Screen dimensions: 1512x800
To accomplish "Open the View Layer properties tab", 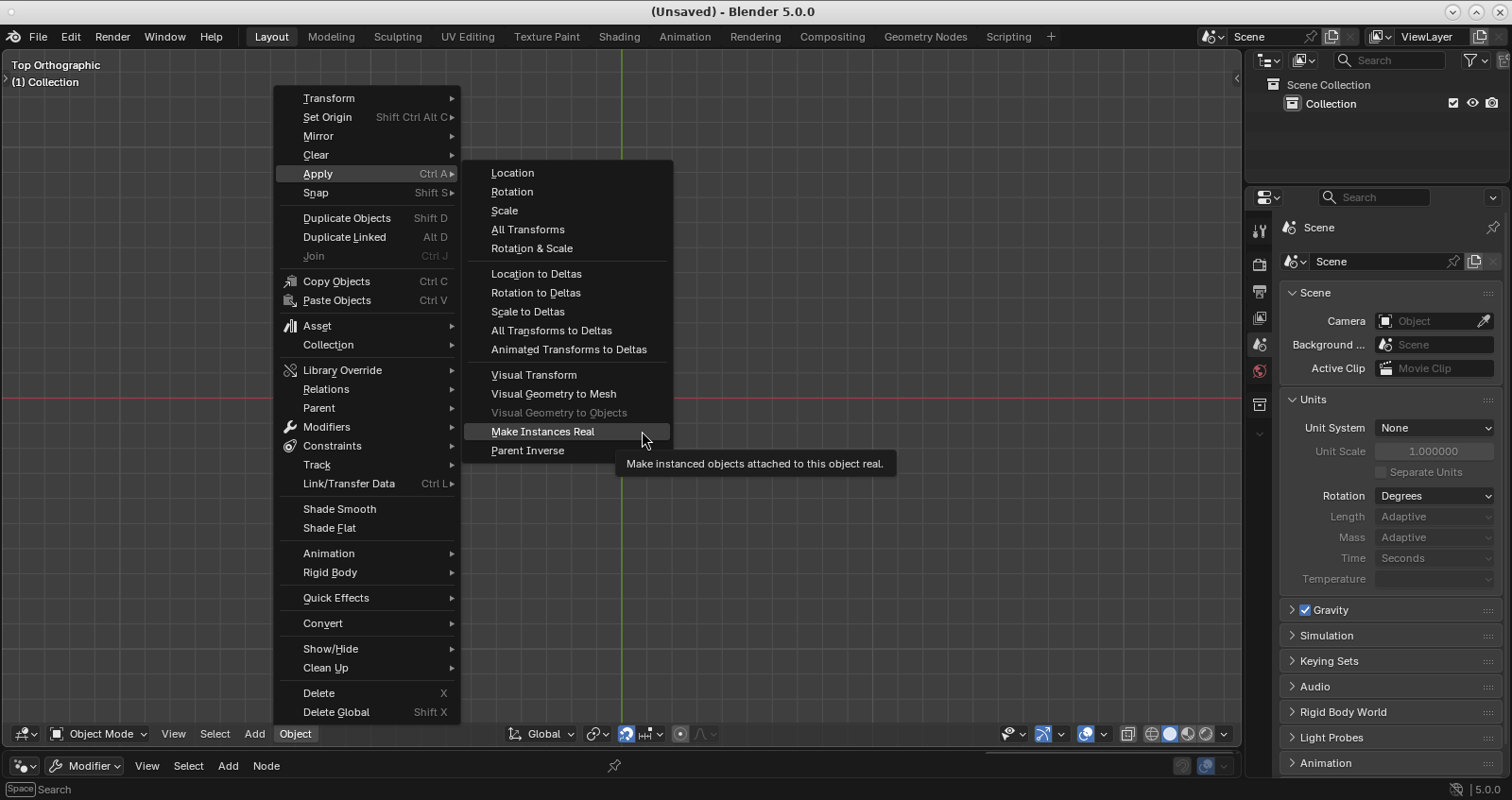I will [x=1259, y=318].
